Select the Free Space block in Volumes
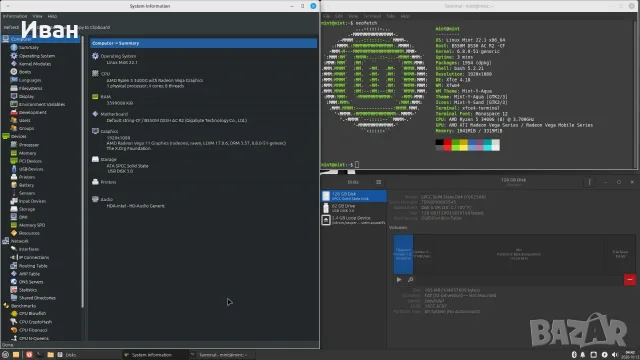This screenshot has width=640, height=360. (x=620, y=254)
